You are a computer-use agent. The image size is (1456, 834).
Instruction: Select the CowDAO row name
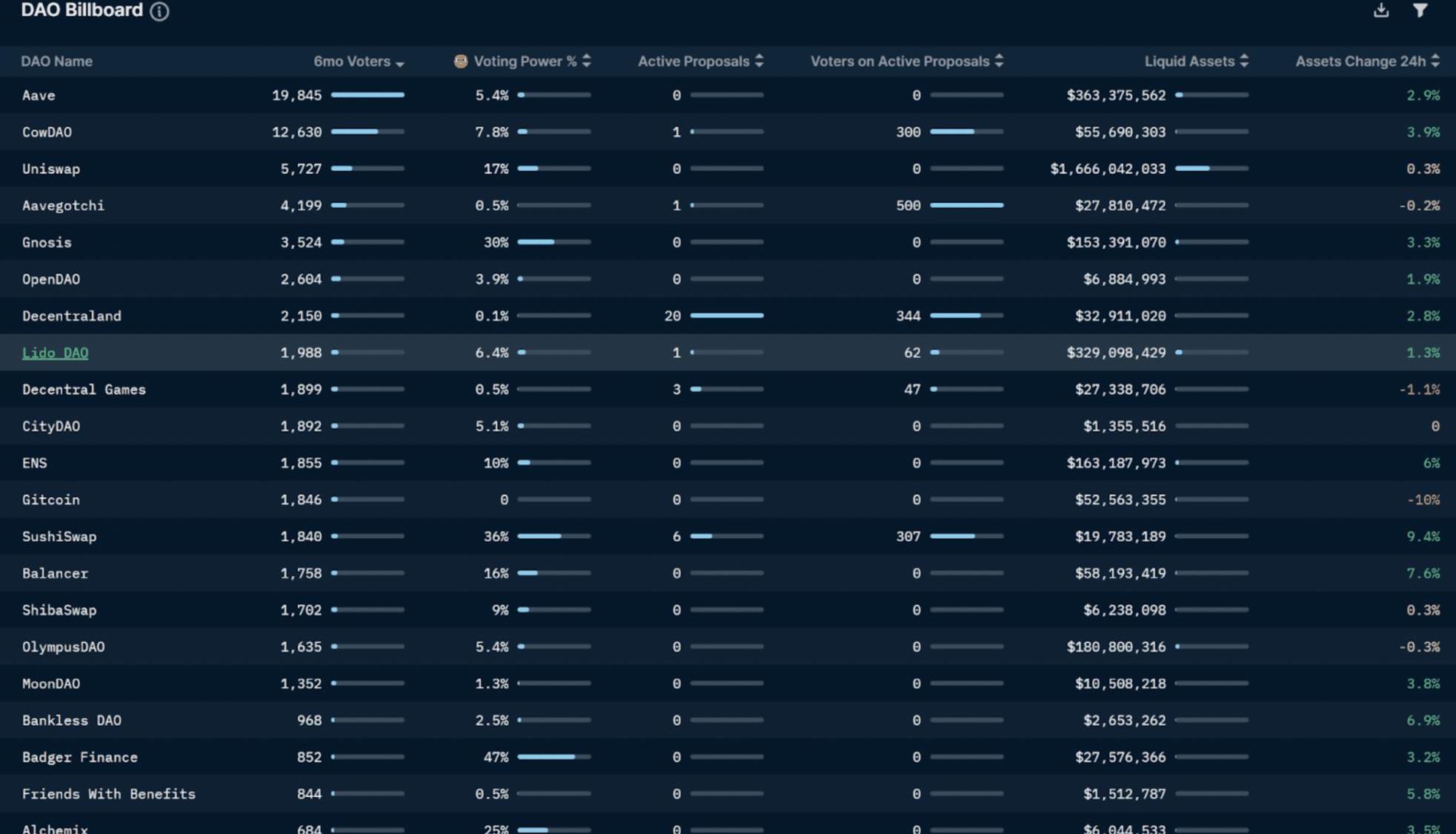47,132
